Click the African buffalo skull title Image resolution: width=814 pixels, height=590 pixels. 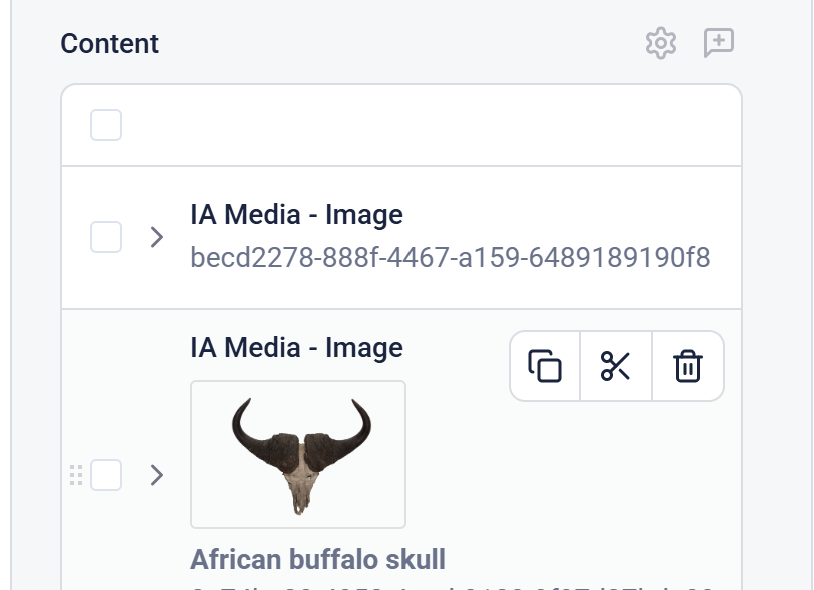point(318,559)
